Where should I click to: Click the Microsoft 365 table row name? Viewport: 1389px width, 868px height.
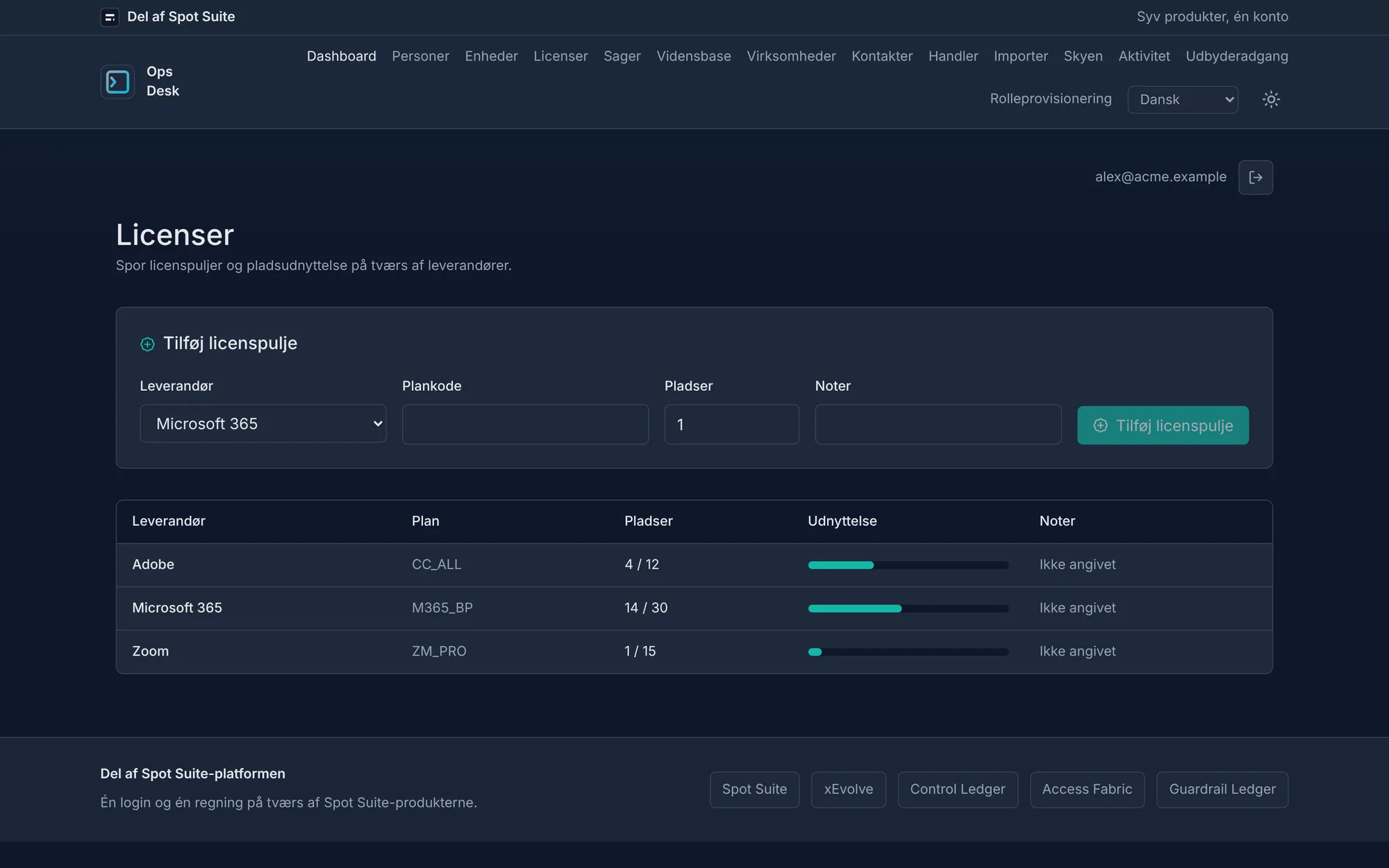pos(177,608)
